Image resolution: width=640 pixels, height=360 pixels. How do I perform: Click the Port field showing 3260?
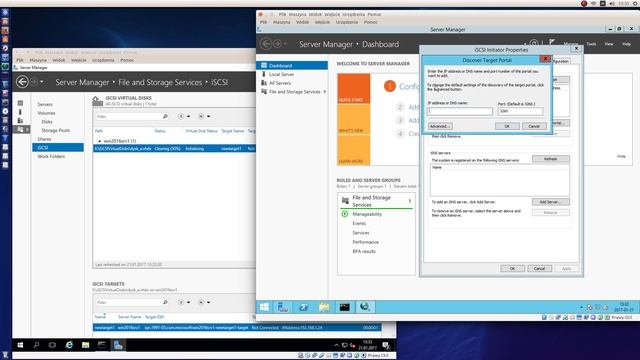coord(520,111)
